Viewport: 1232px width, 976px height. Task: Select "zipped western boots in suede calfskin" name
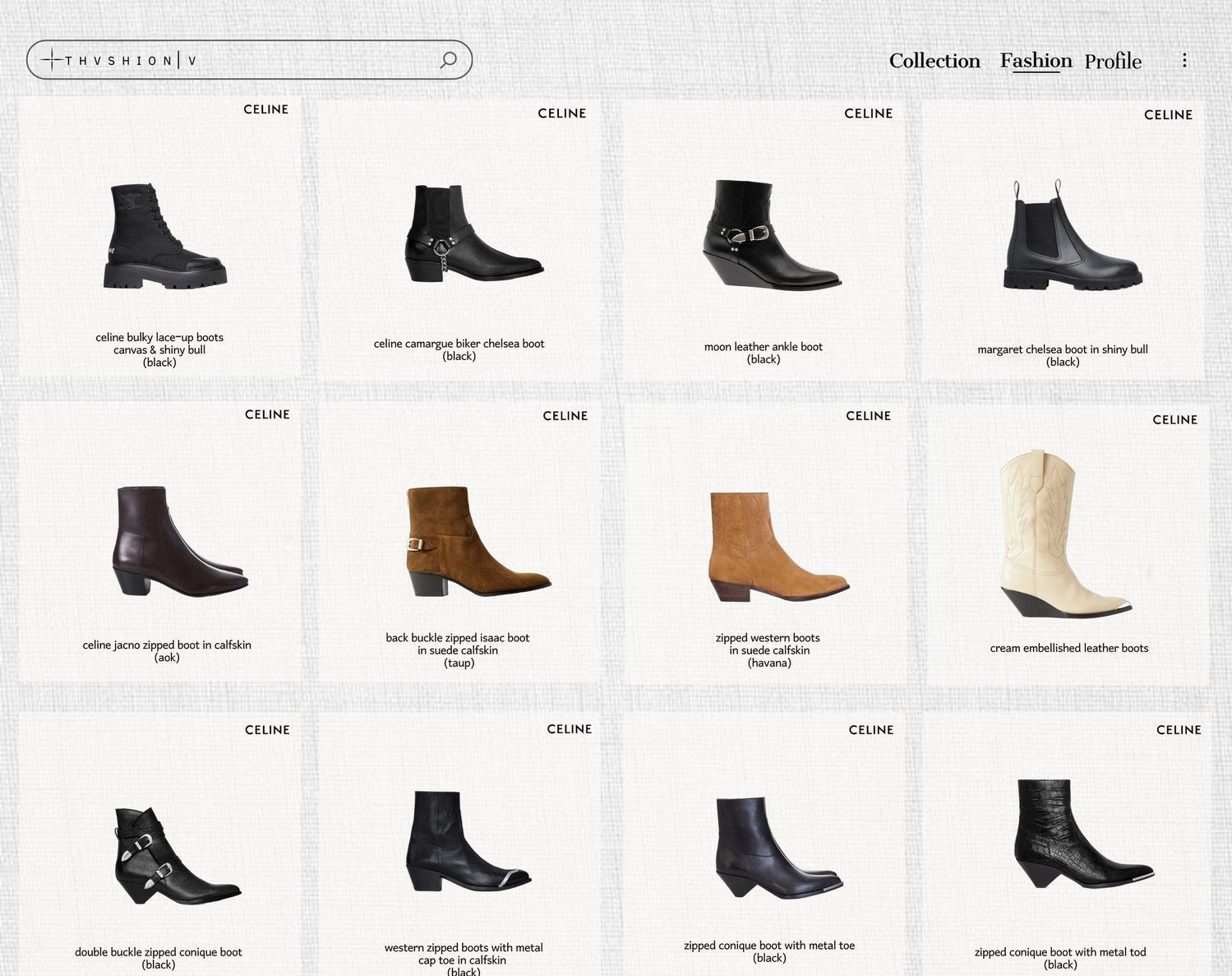(x=768, y=644)
